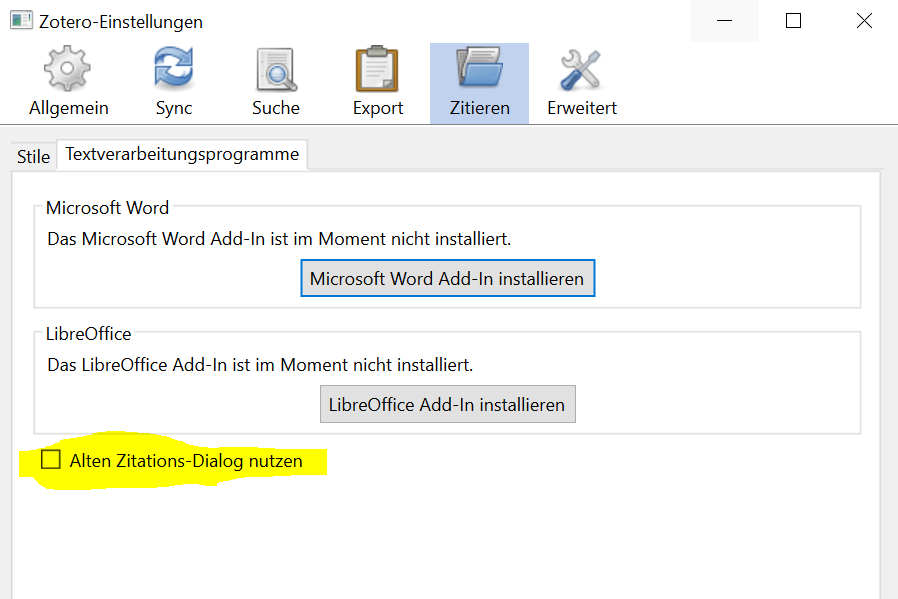
Task: Minimize the Zotero-Einstellungen window
Action: point(724,21)
